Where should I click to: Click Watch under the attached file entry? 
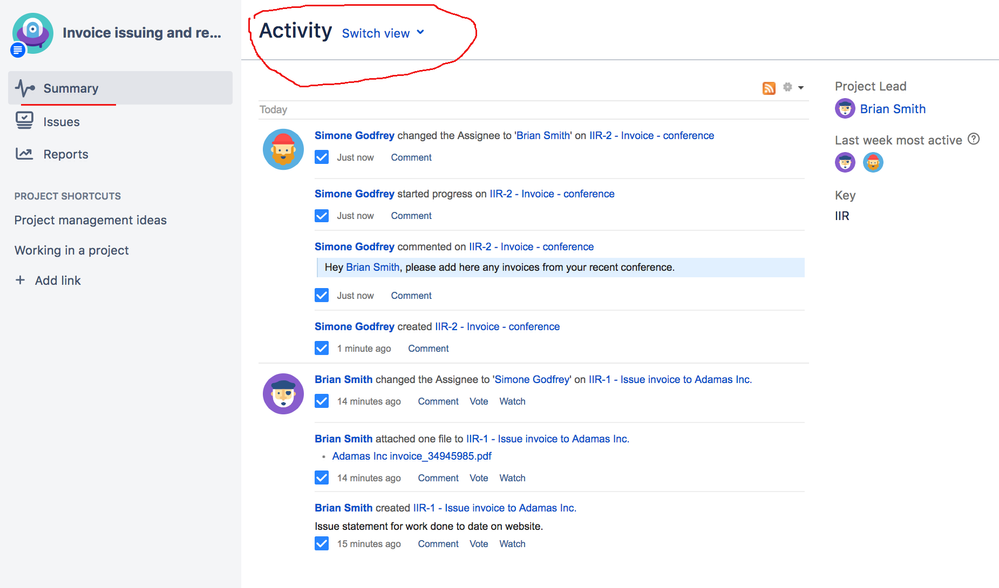[512, 478]
